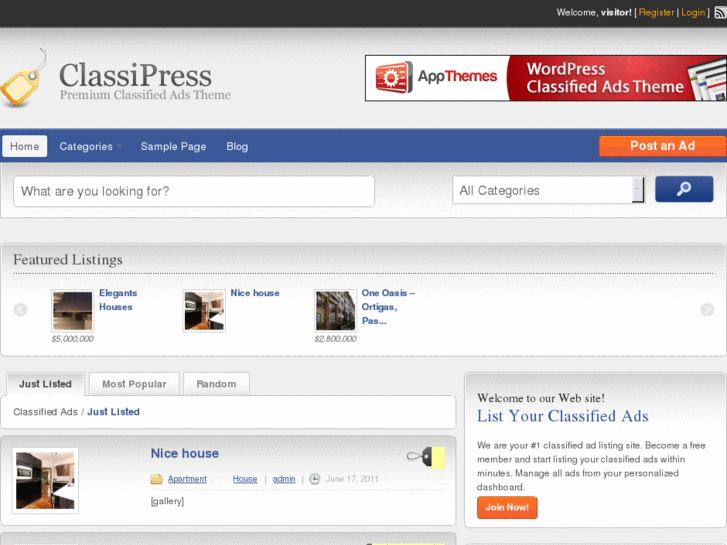The height and width of the screenshot is (545, 727).
Task: Click the Login link
Action: pos(693,13)
